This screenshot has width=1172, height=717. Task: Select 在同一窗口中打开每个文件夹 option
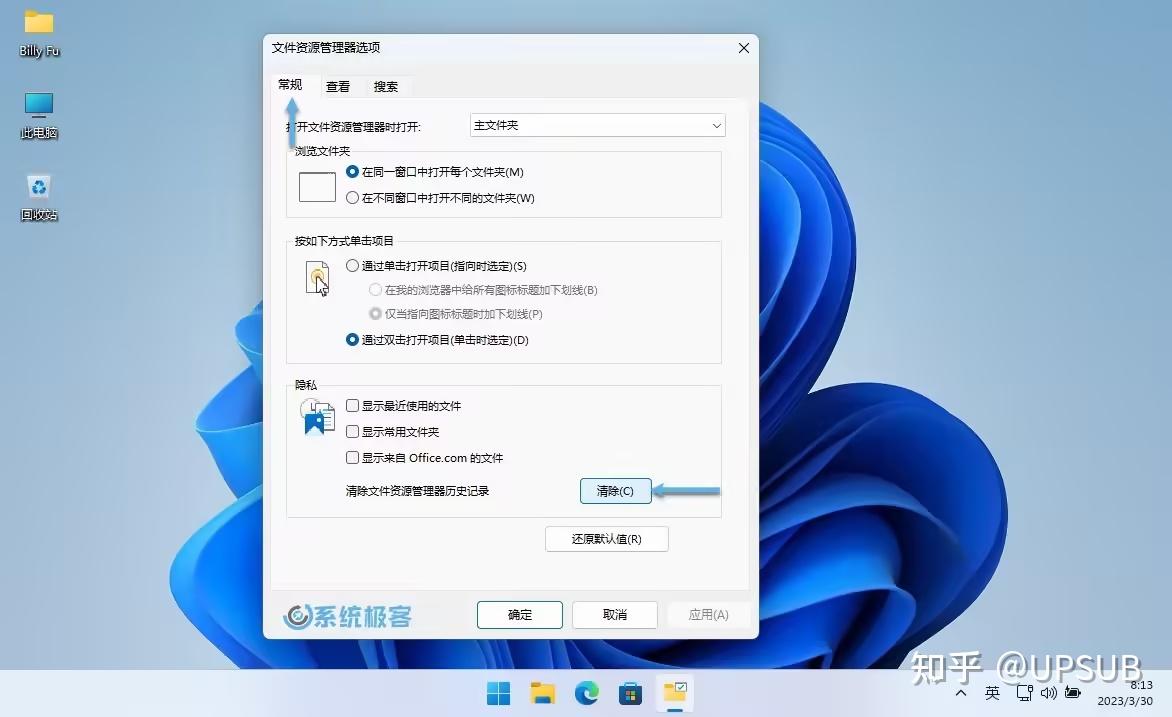pyautogui.click(x=352, y=171)
